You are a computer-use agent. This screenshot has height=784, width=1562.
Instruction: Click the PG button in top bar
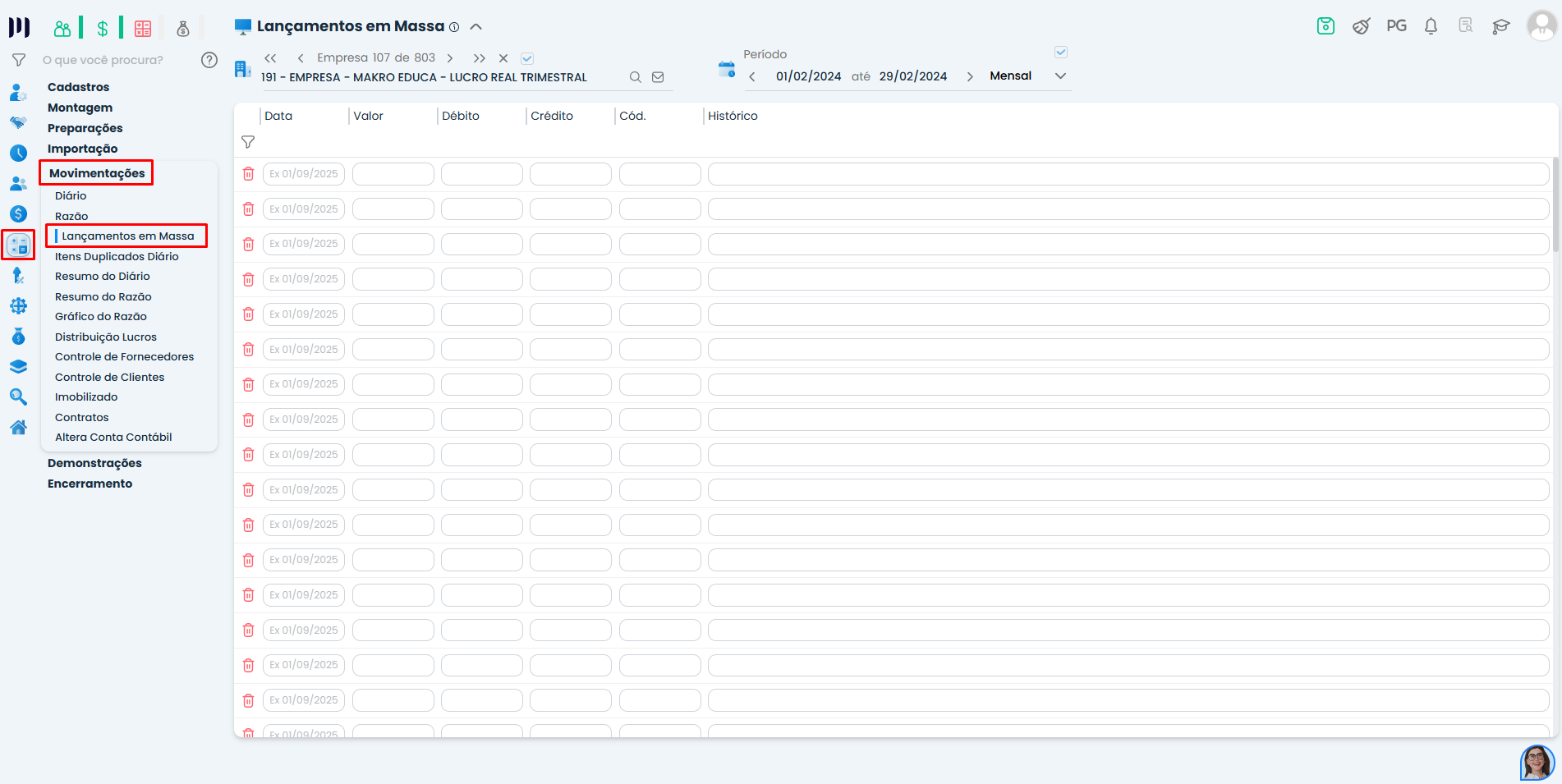1396,26
